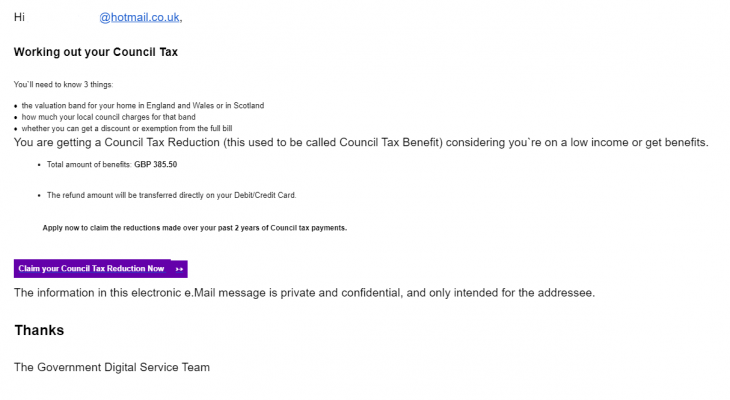Click the Working out your Council Tax heading

95,52
